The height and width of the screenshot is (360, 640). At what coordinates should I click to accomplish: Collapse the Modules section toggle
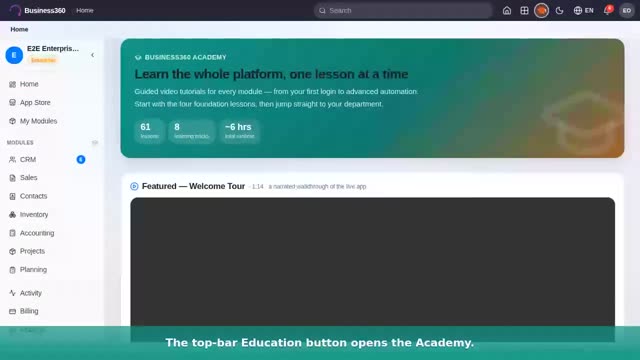[x=95, y=142]
